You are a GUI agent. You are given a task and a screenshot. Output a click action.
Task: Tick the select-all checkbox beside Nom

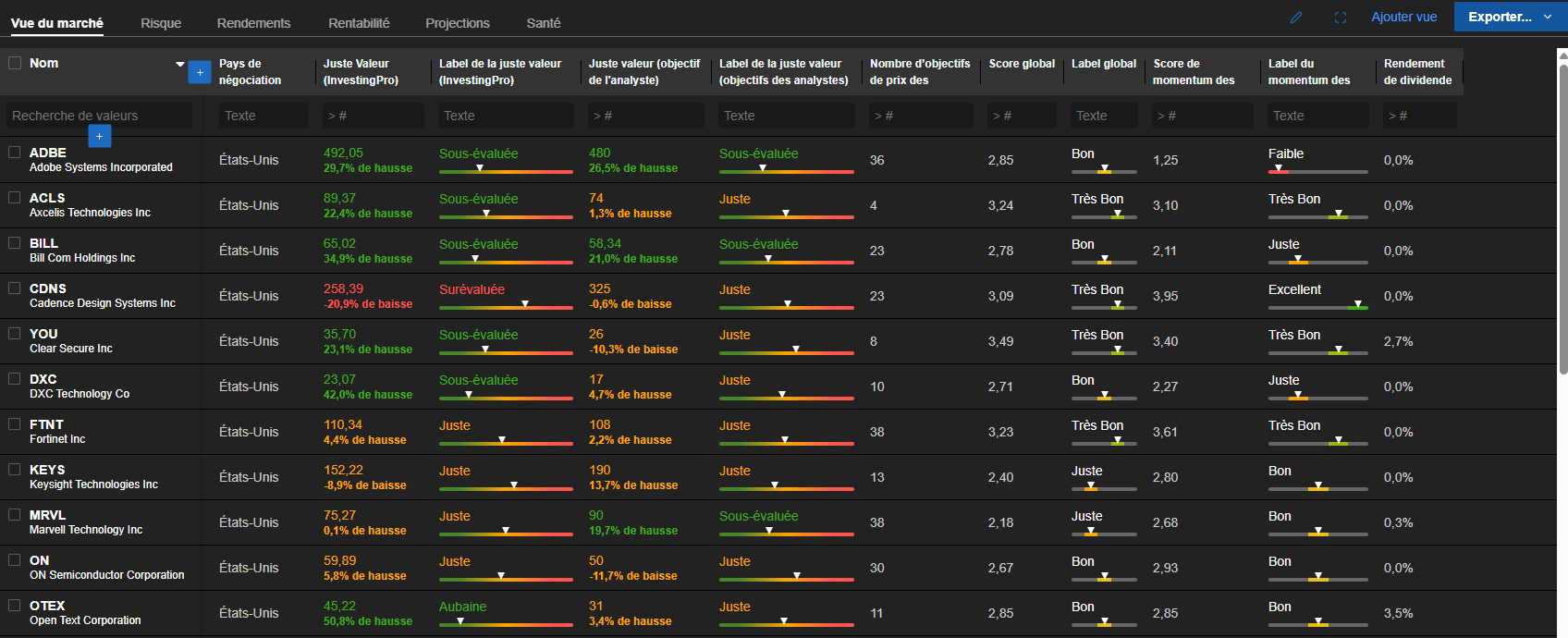click(x=15, y=63)
